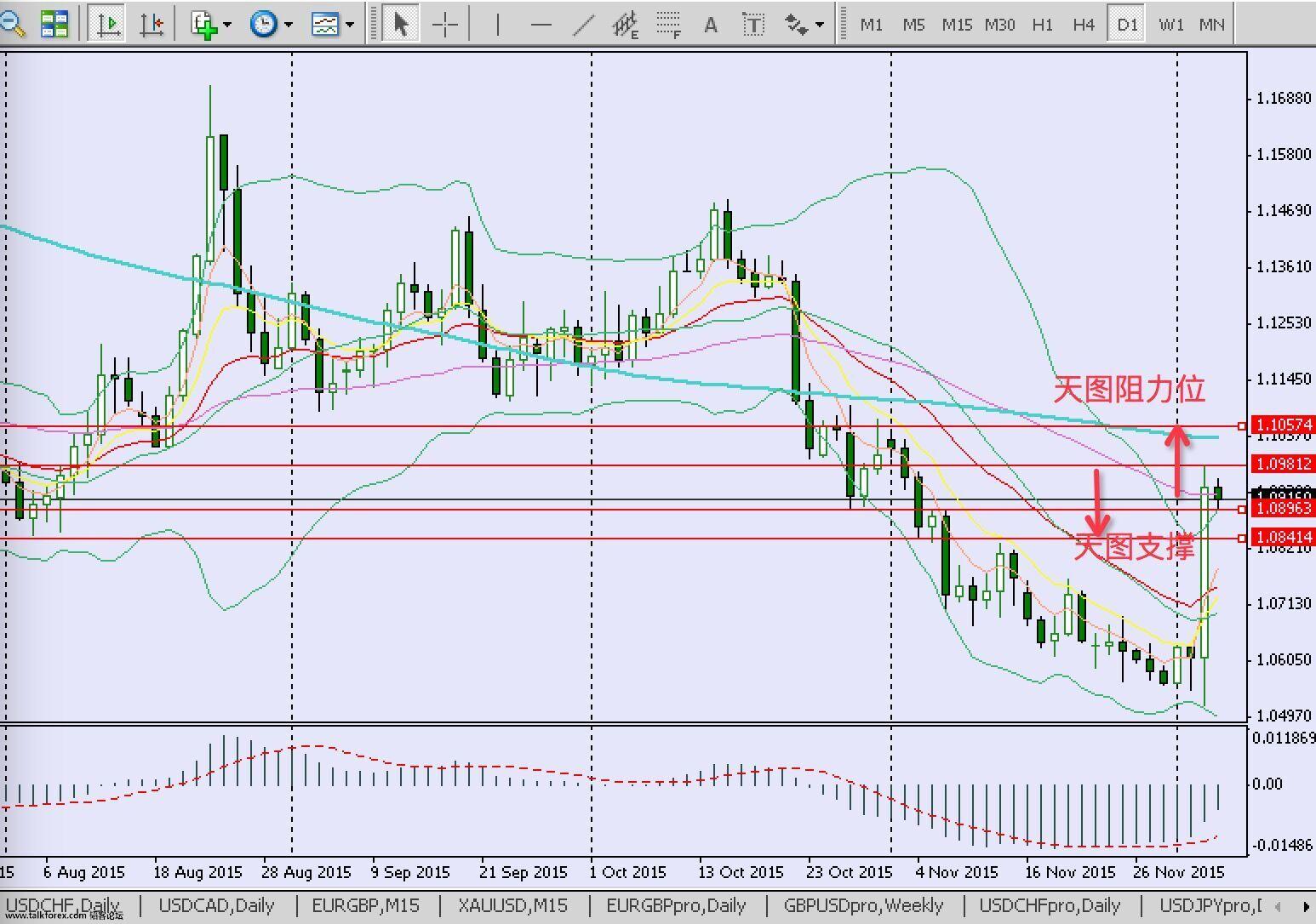Click the Periods clock icon
This screenshot has height=924, width=1316.
pyautogui.click(x=263, y=24)
